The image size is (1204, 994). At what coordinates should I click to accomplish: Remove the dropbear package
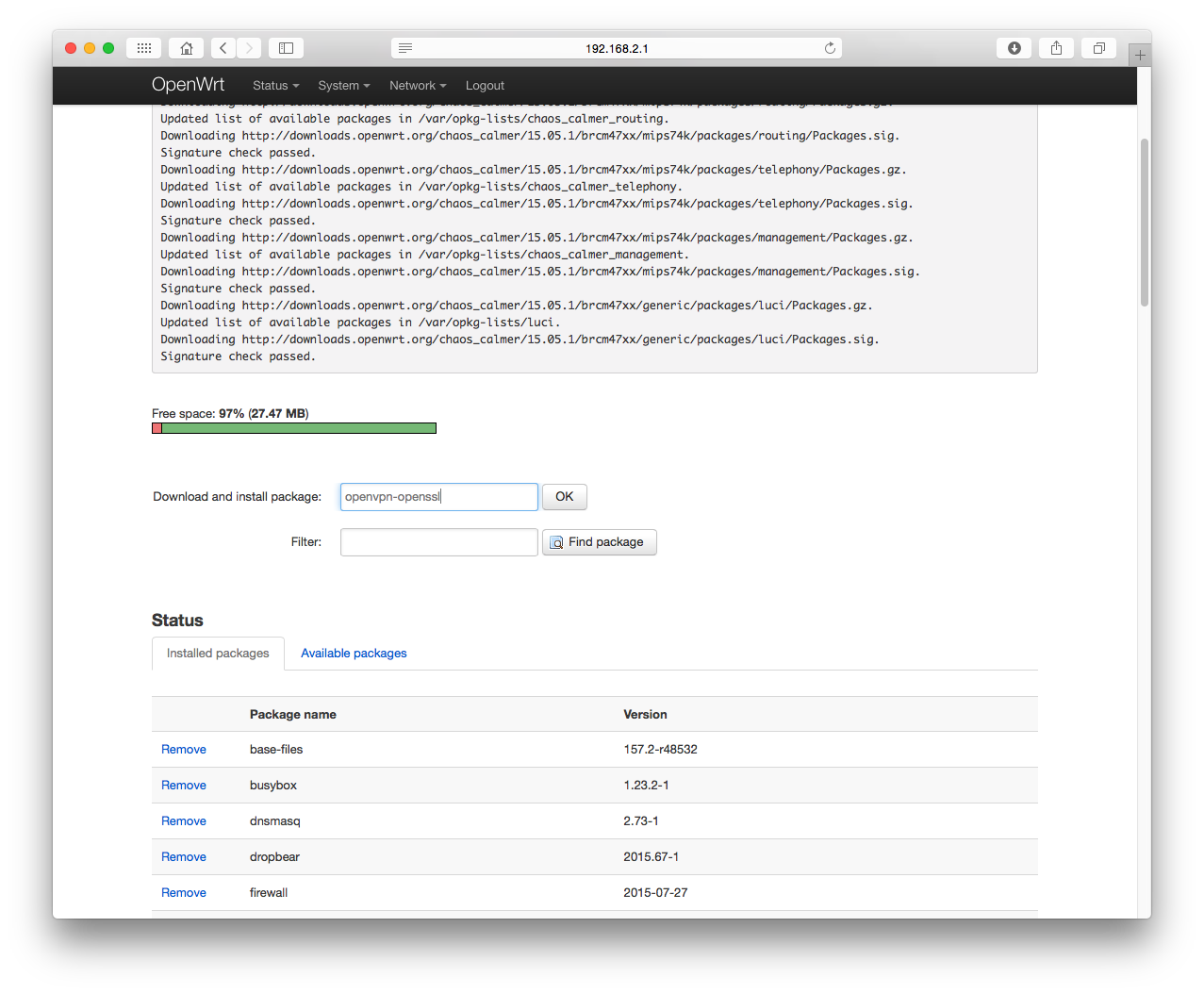point(184,857)
